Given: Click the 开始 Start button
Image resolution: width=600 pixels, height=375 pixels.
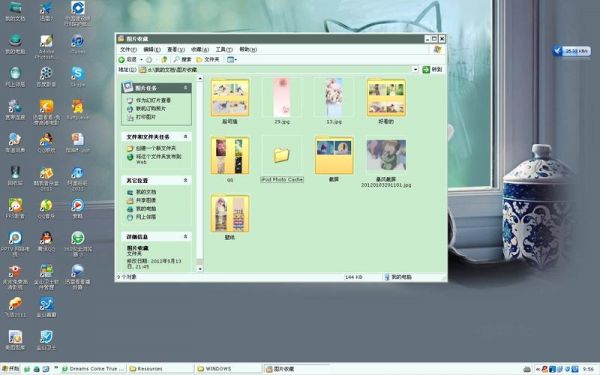Looking at the screenshot, I should point(10,369).
